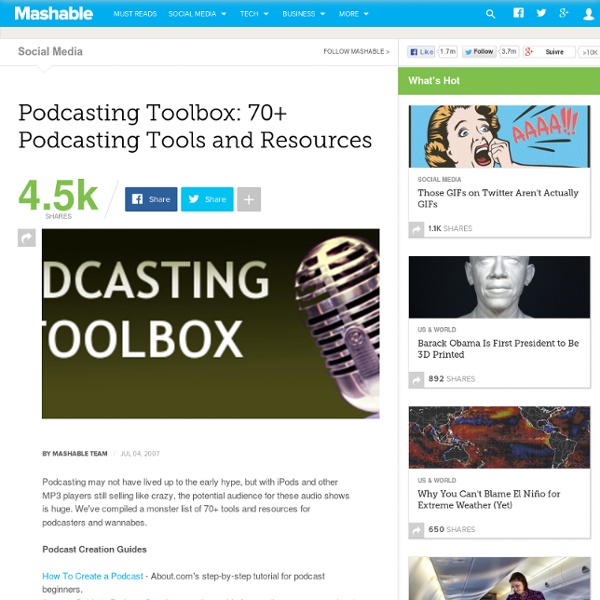Click the Podcasting Toolbox microphone image
Screen dimensions: 600x600
click(x=211, y=324)
